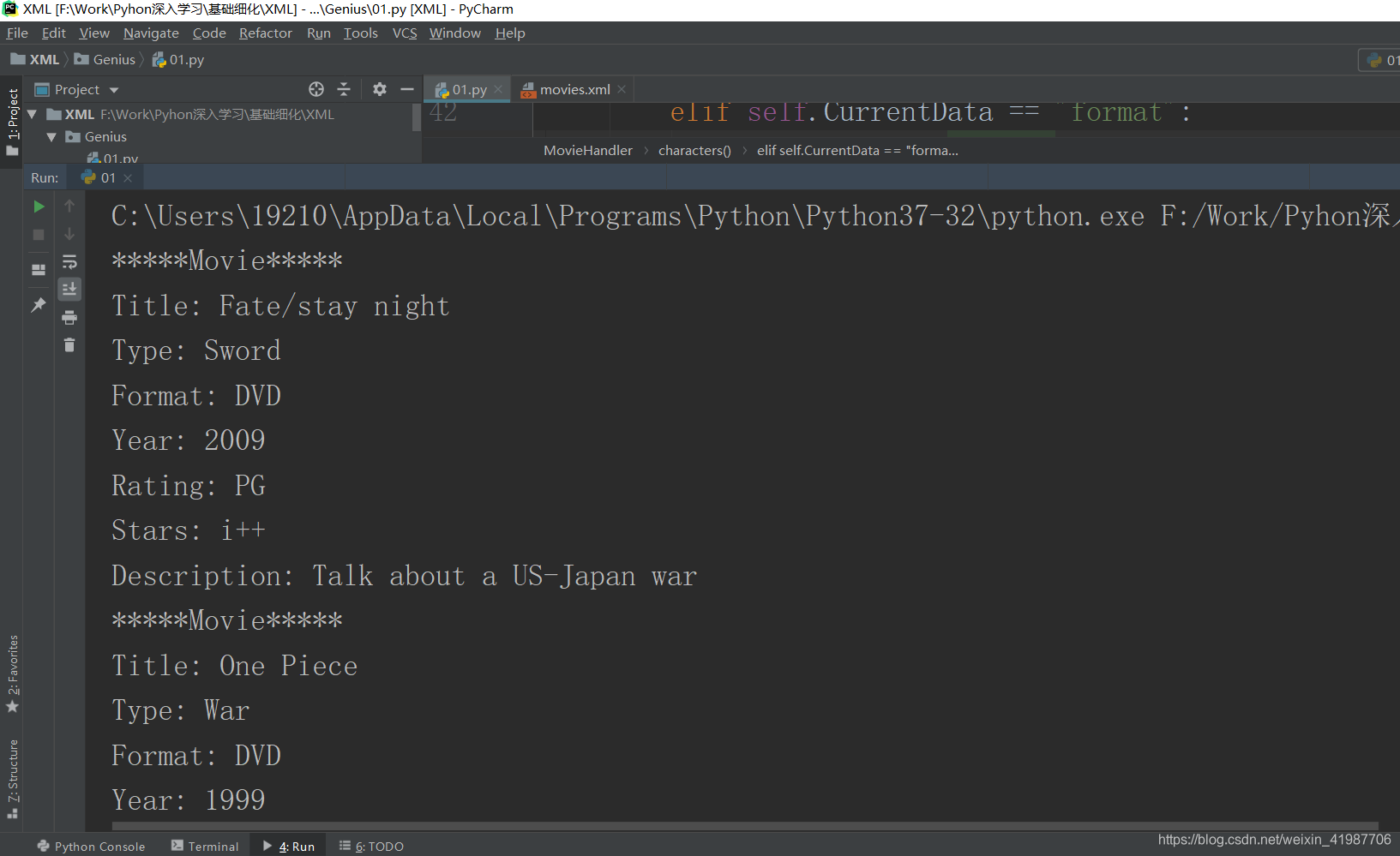1400x856 pixels.
Task: Open the Project view dropdown
Action: 113,89
